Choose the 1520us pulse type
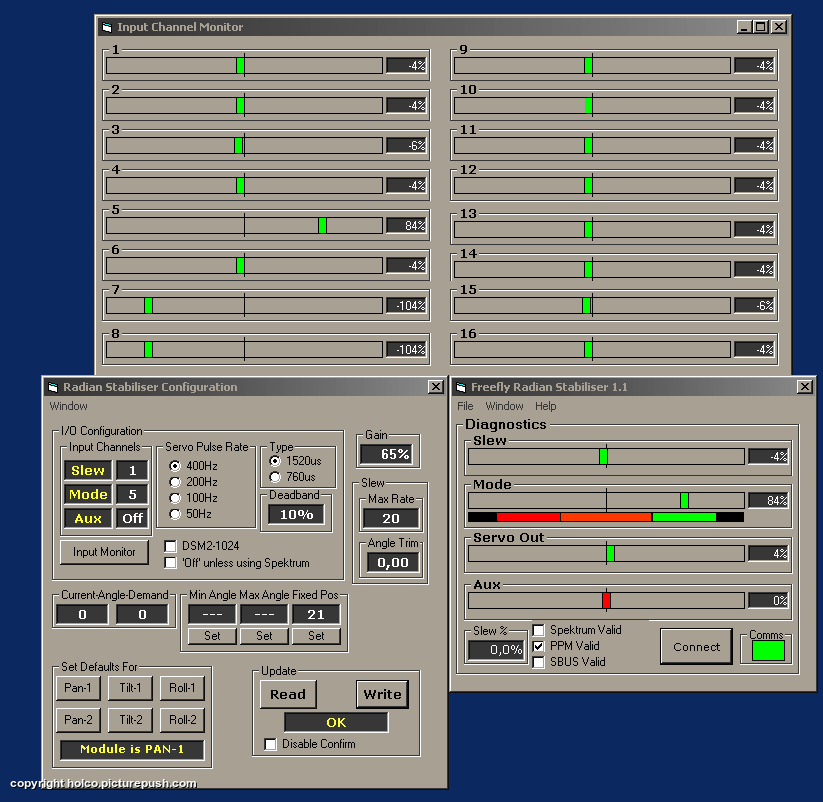823x802 pixels. point(275,461)
